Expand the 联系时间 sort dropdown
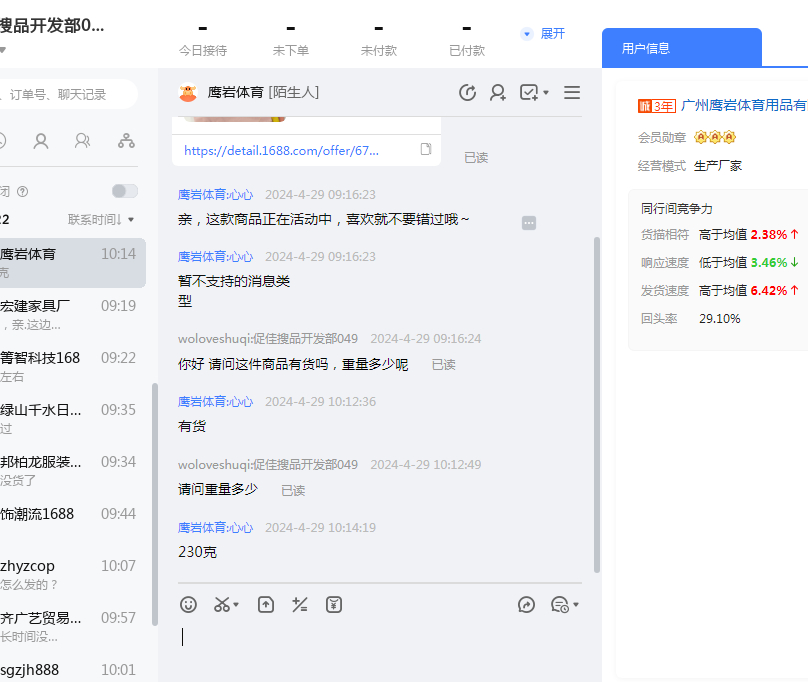The height and width of the screenshot is (682, 808). coord(100,219)
